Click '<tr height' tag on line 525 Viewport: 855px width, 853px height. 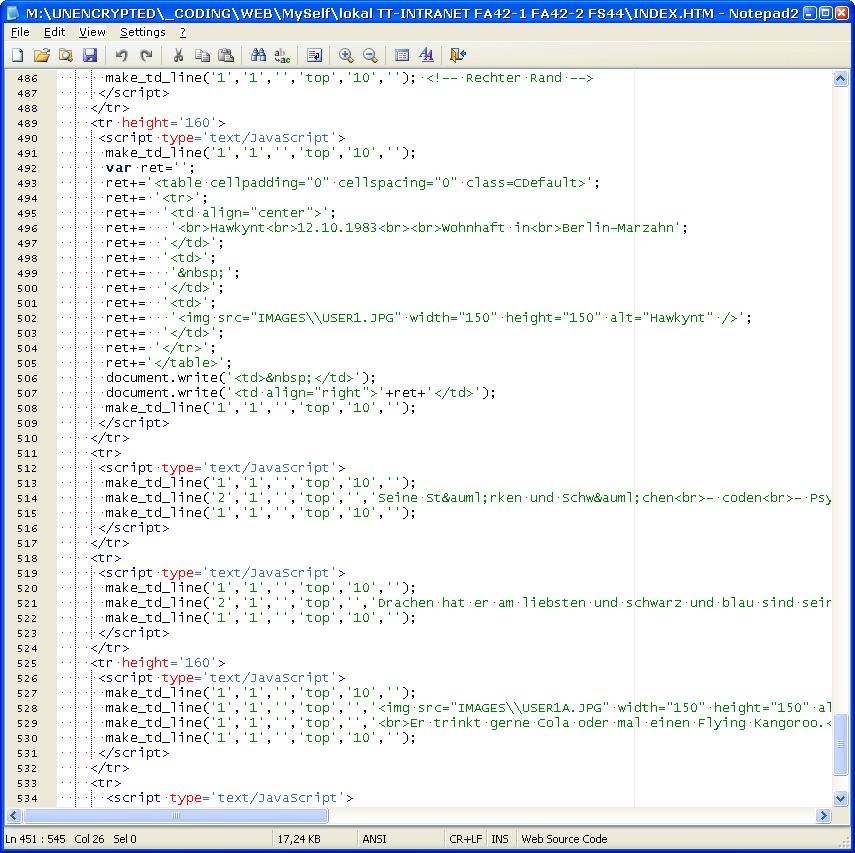tap(130, 663)
